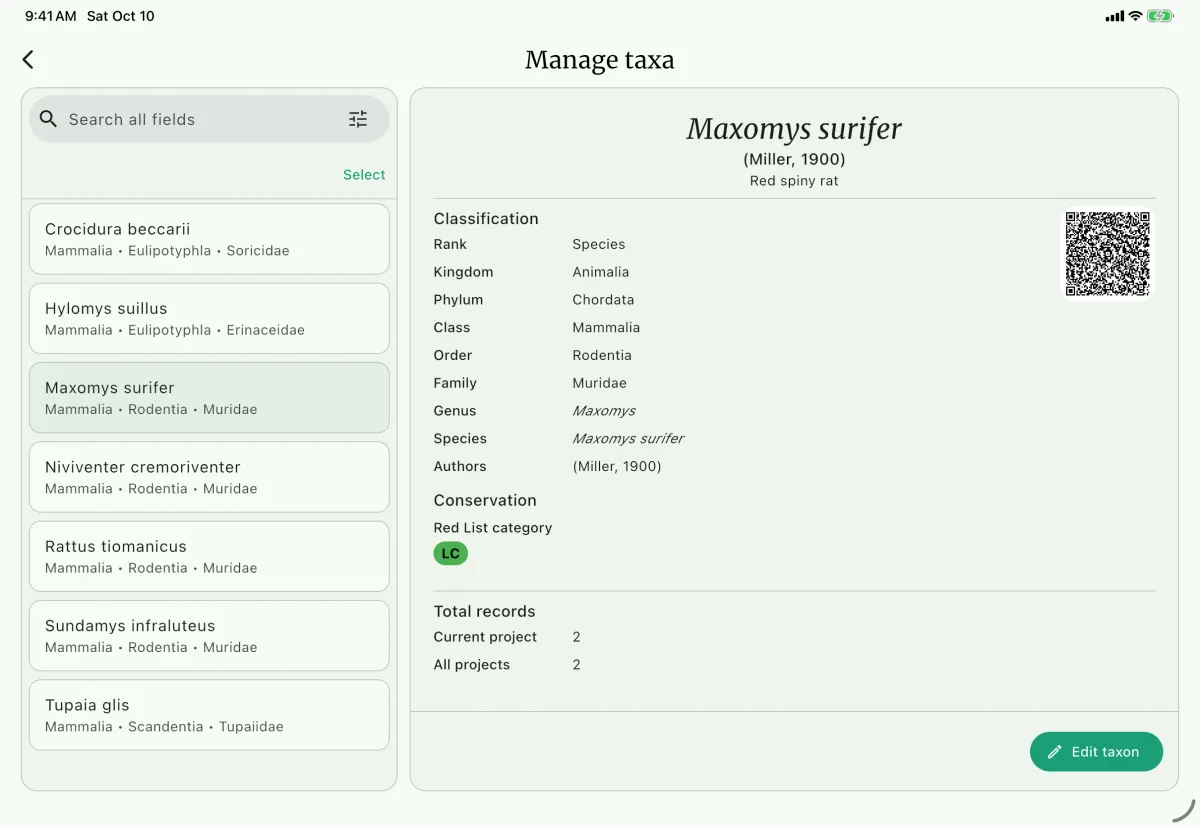
Task: Click the Authors value (Miller, 1900)
Action: [x=617, y=466]
